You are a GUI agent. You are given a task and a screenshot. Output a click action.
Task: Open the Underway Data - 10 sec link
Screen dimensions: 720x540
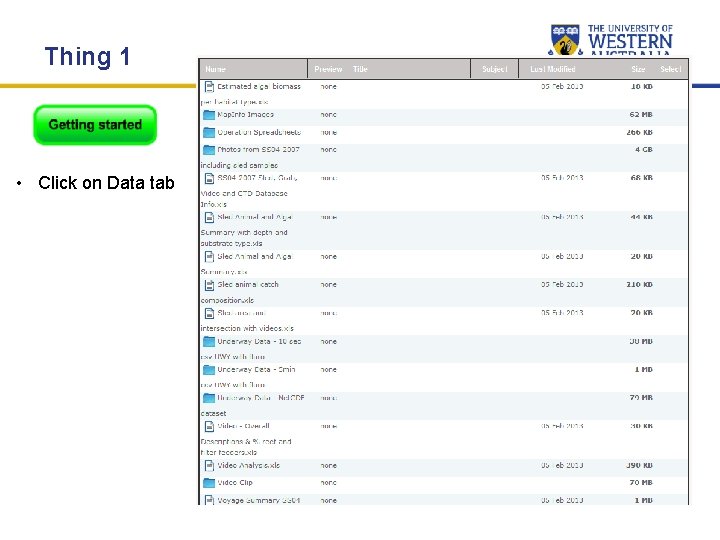point(259,341)
